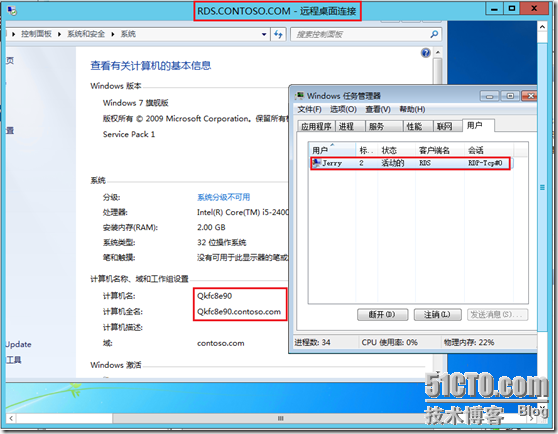Screen dimensions: 558x434
Task: Minimize the Remote Desktop Connection window
Action: click(494, 9)
